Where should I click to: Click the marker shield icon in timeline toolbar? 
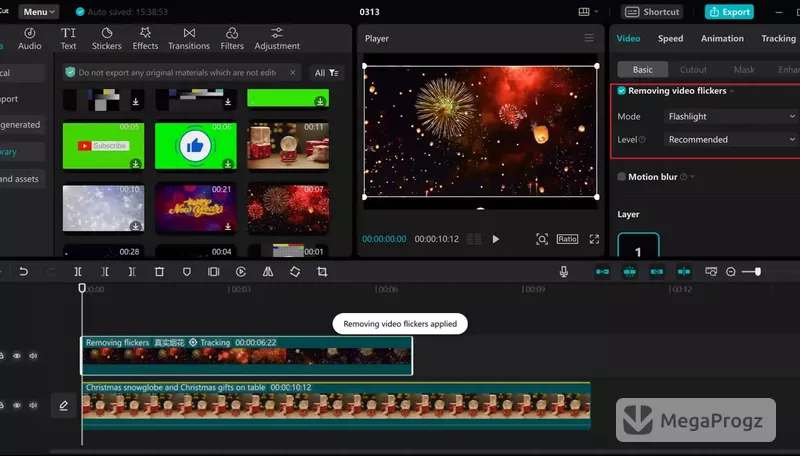click(187, 272)
